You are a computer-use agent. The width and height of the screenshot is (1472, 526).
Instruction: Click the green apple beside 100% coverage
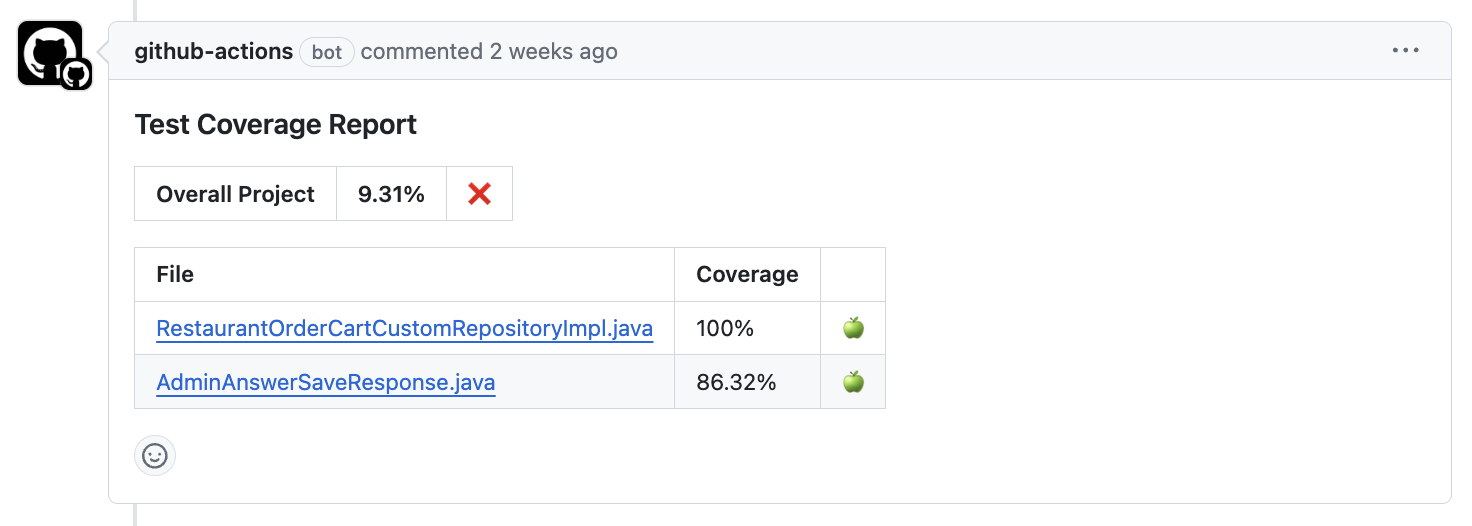pos(853,328)
